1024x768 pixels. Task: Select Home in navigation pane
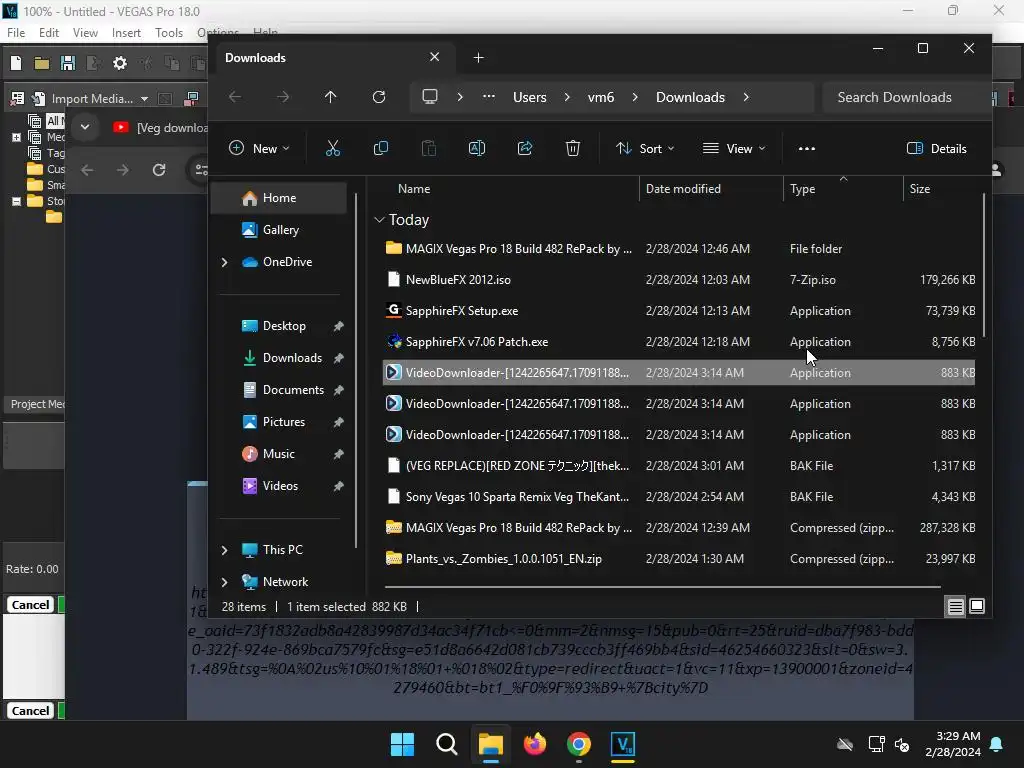(x=279, y=198)
